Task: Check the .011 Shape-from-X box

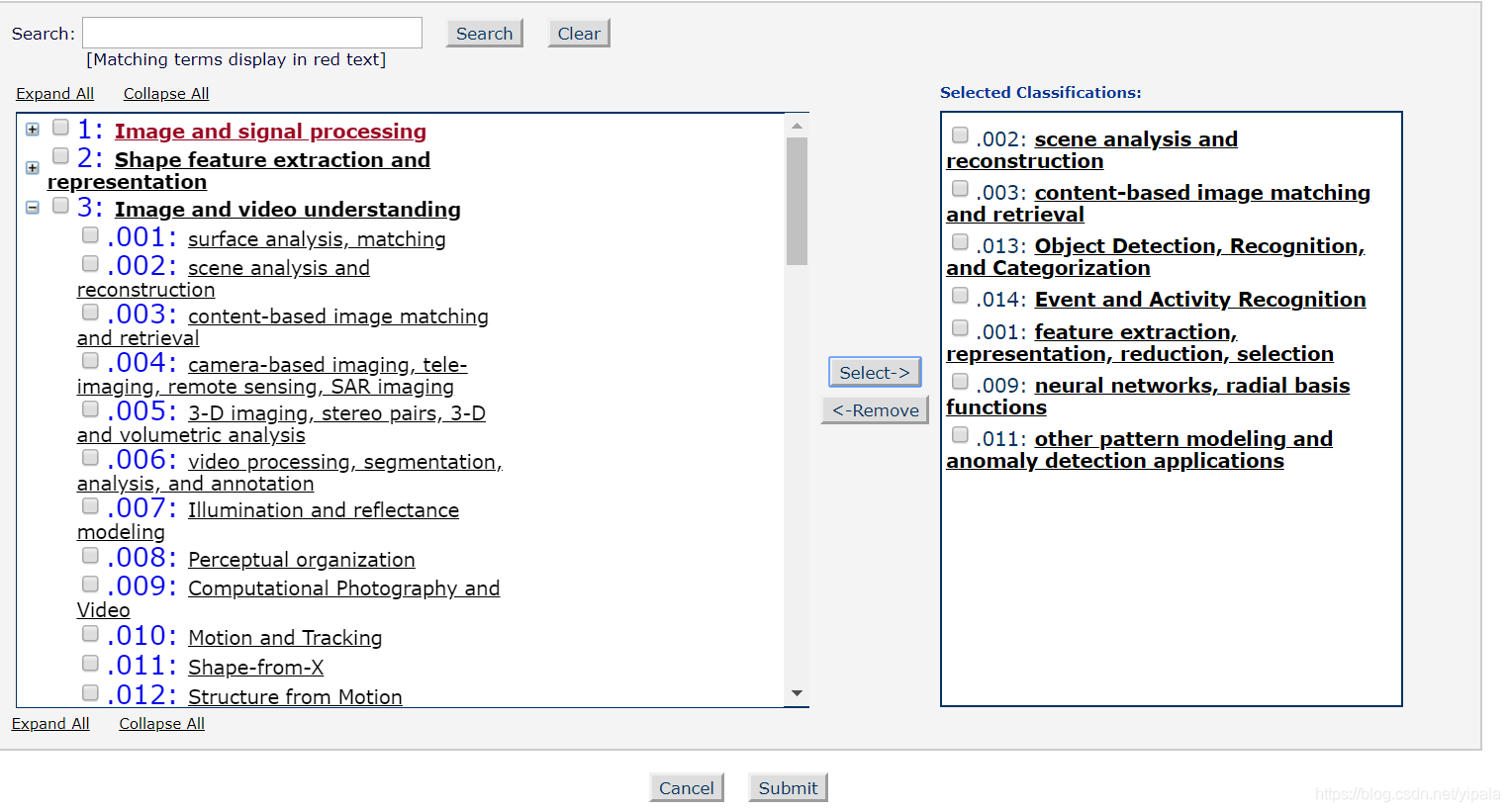Action: pos(90,663)
